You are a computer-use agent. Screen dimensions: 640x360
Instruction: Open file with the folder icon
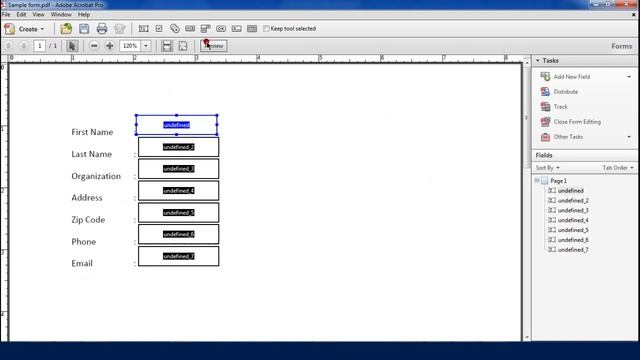[x=66, y=29]
